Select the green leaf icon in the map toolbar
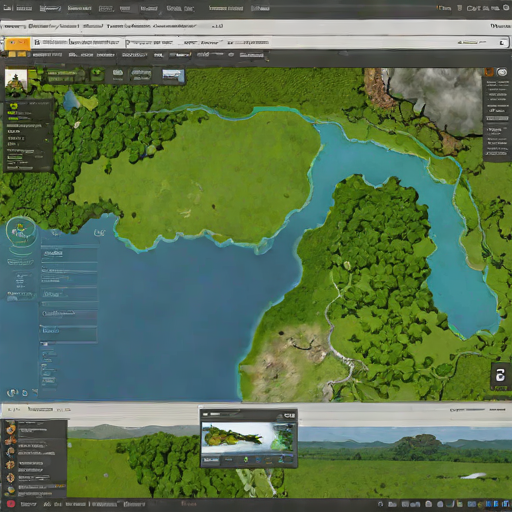This screenshot has width=512, height=512. 97,74
